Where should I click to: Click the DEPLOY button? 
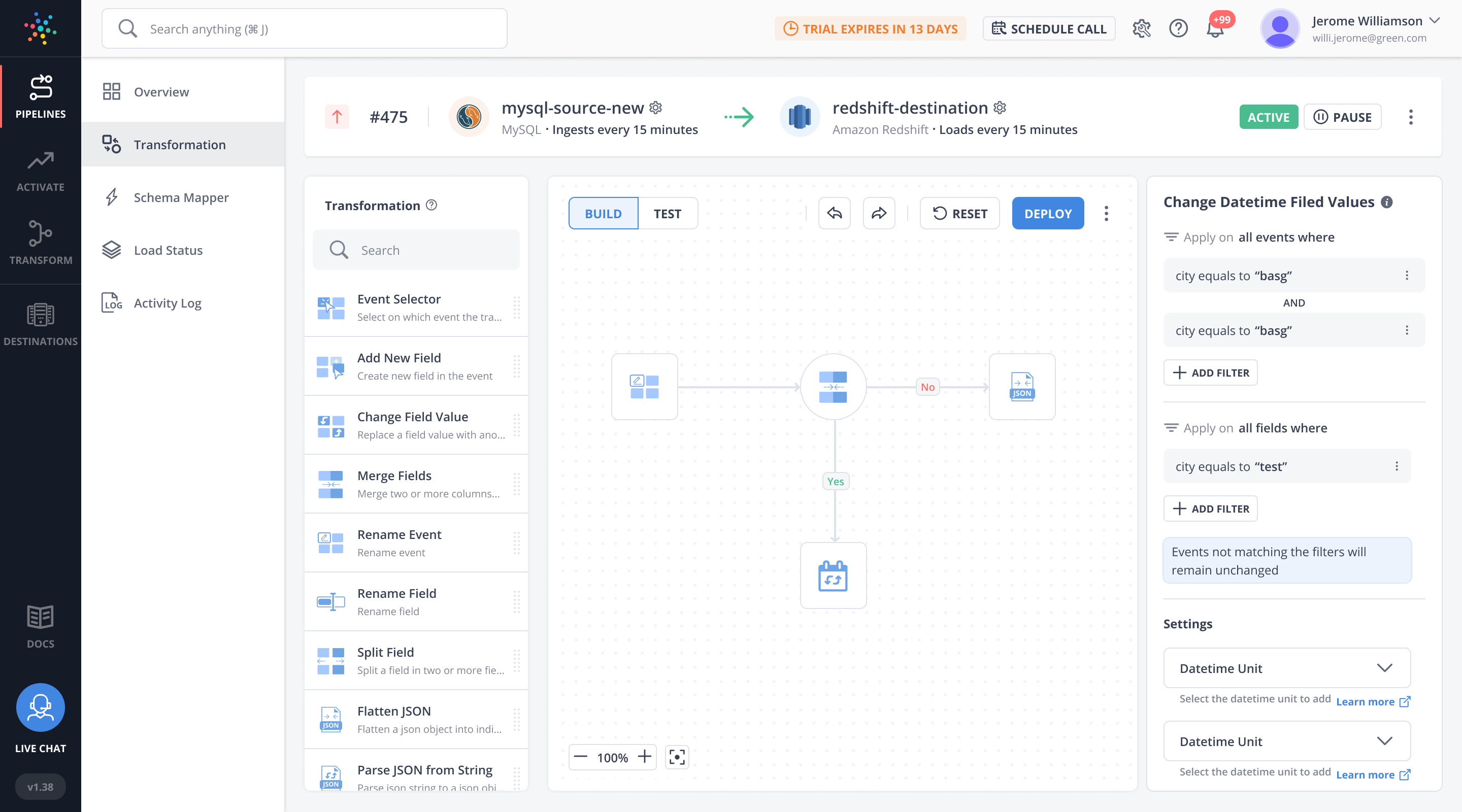click(1047, 213)
